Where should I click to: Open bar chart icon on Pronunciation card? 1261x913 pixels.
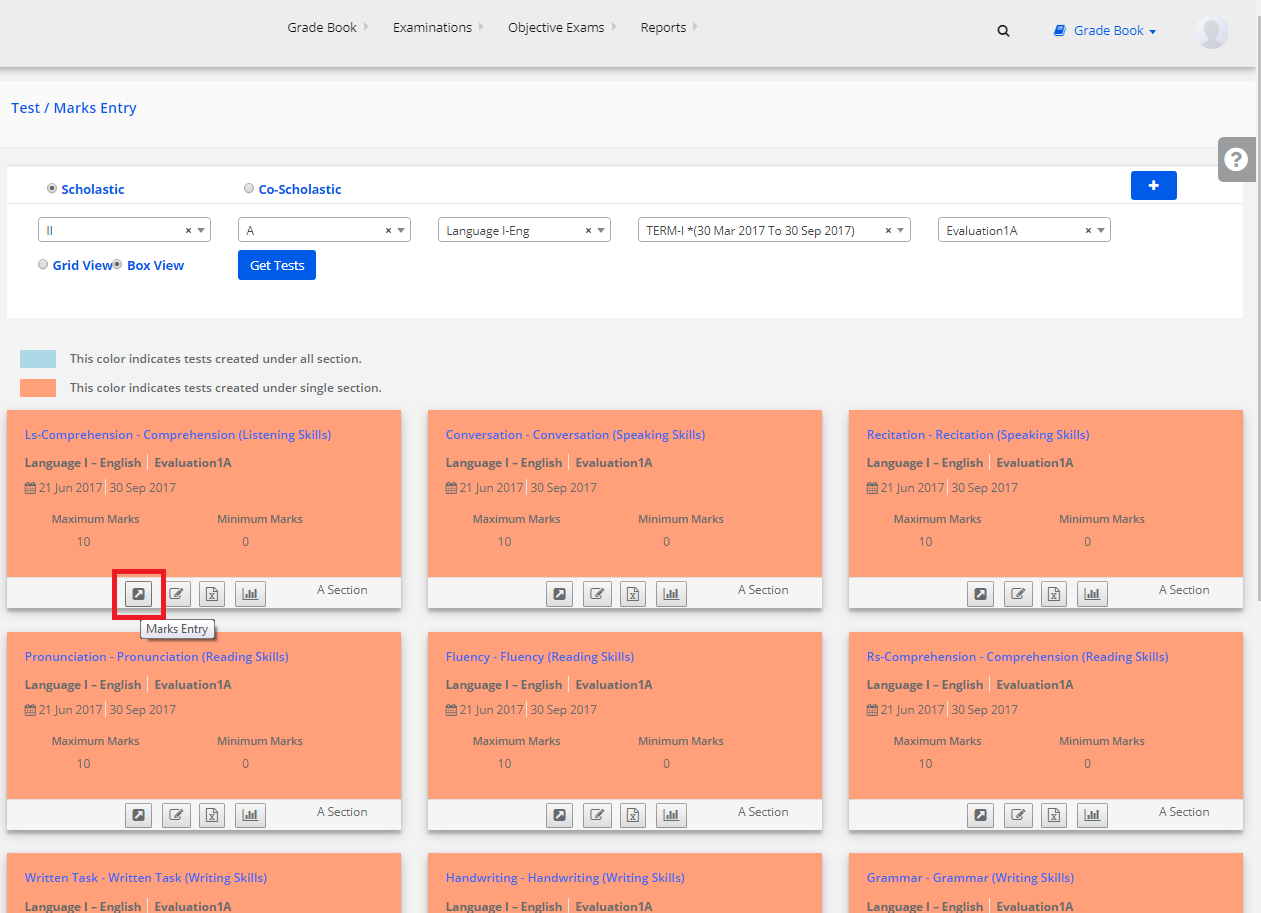pyautogui.click(x=250, y=815)
